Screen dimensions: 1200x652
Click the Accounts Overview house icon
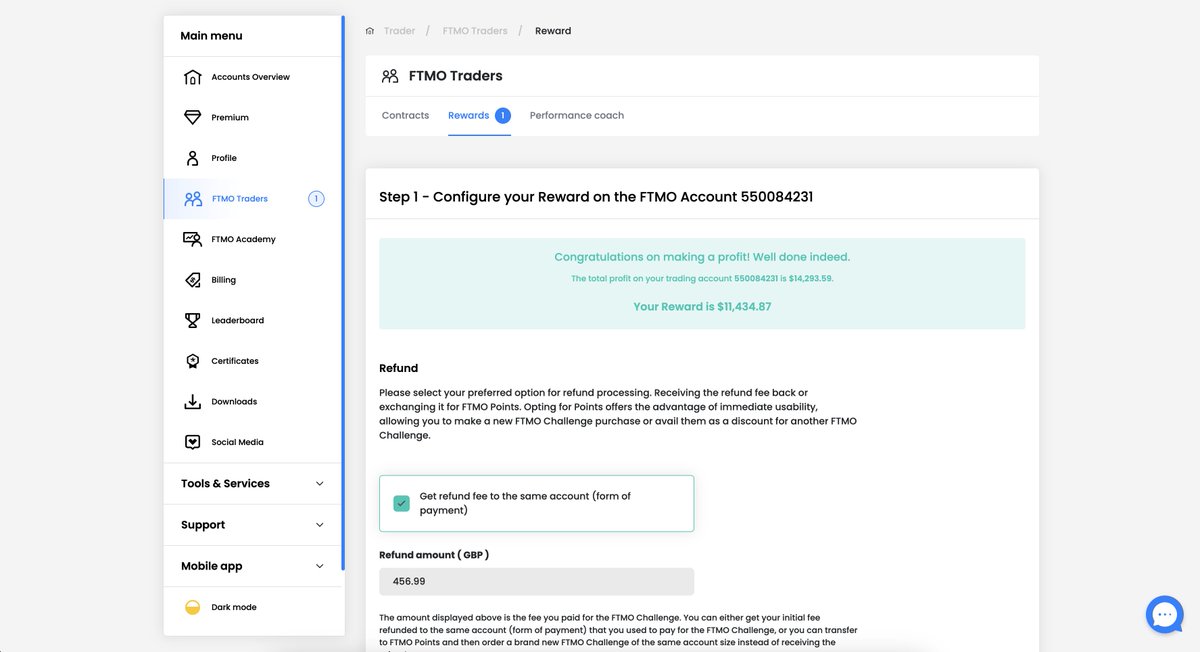pos(193,77)
